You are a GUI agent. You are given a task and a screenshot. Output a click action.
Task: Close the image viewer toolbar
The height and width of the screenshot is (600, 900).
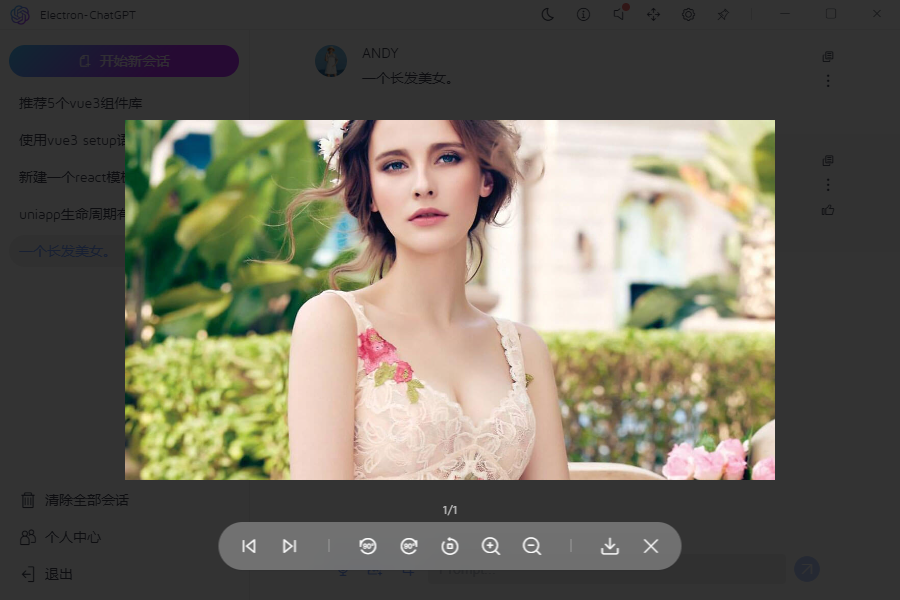click(651, 546)
